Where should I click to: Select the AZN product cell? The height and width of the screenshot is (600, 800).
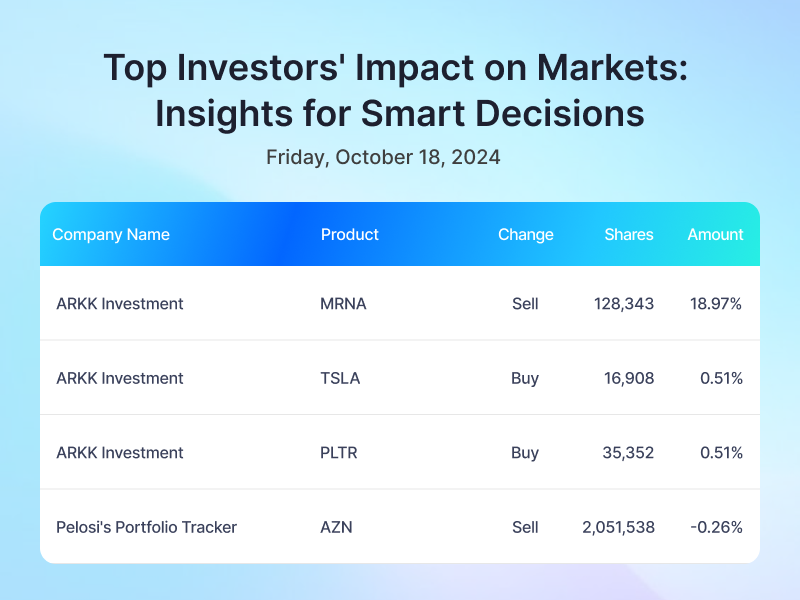click(x=336, y=527)
